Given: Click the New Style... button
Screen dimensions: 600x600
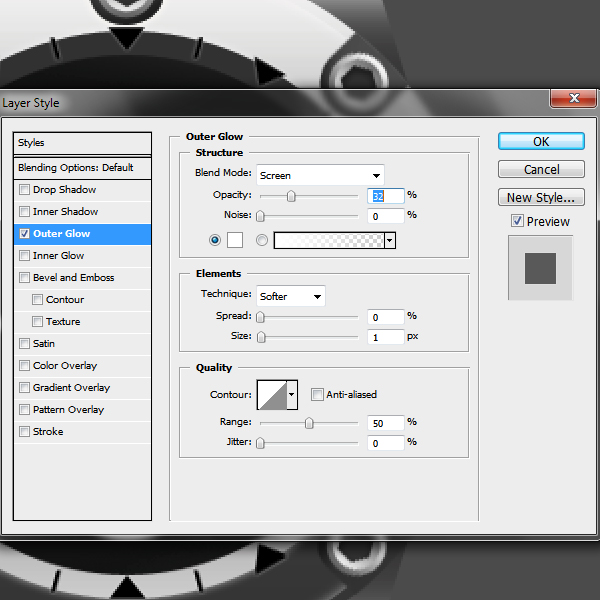Looking at the screenshot, I should (x=541, y=197).
